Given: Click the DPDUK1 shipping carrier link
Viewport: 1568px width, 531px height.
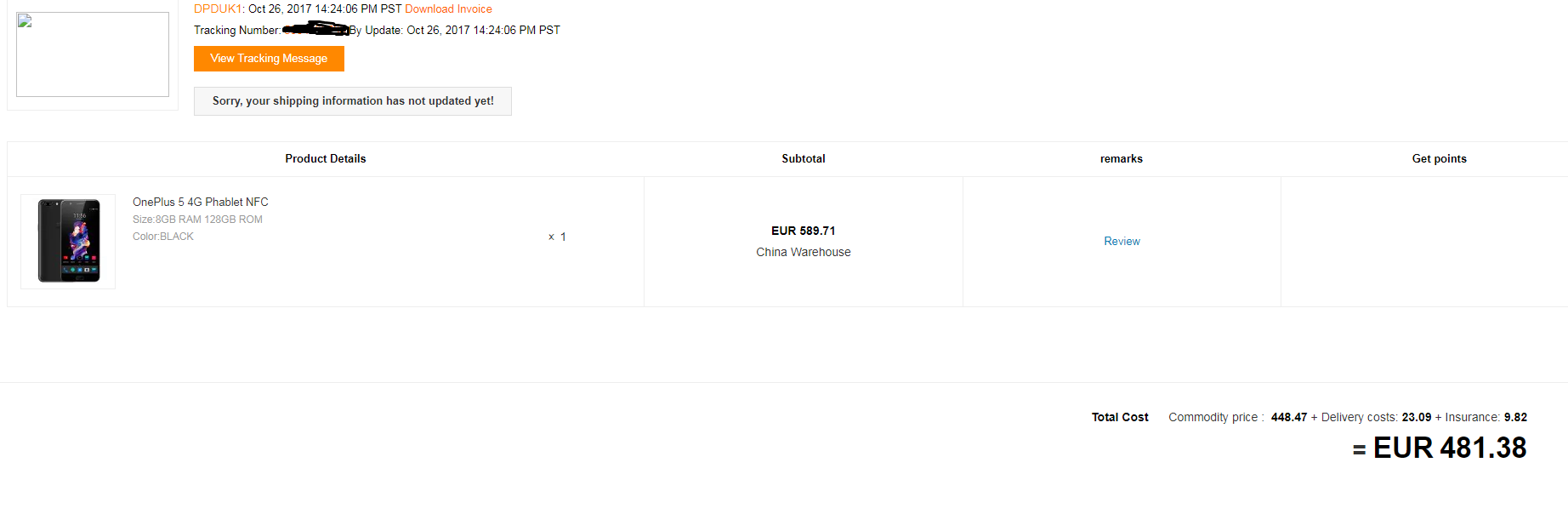Looking at the screenshot, I should coord(219,9).
